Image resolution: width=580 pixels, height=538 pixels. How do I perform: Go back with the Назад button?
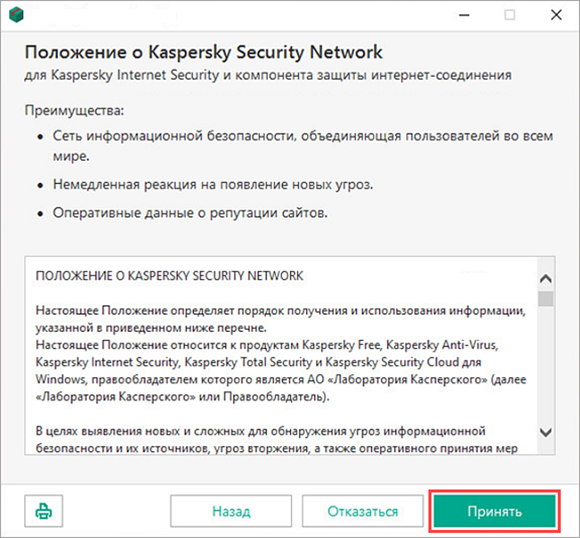[231, 511]
